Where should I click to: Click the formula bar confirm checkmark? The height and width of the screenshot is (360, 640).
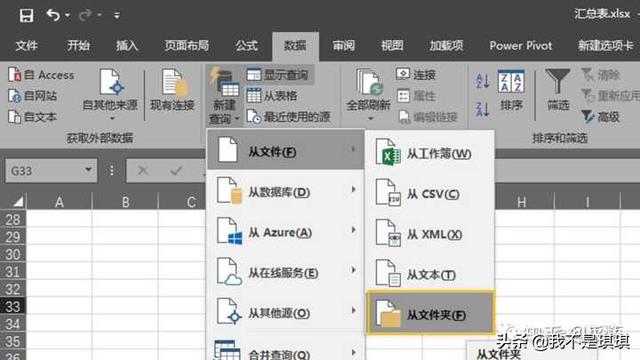pyautogui.click(x=176, y=170)
